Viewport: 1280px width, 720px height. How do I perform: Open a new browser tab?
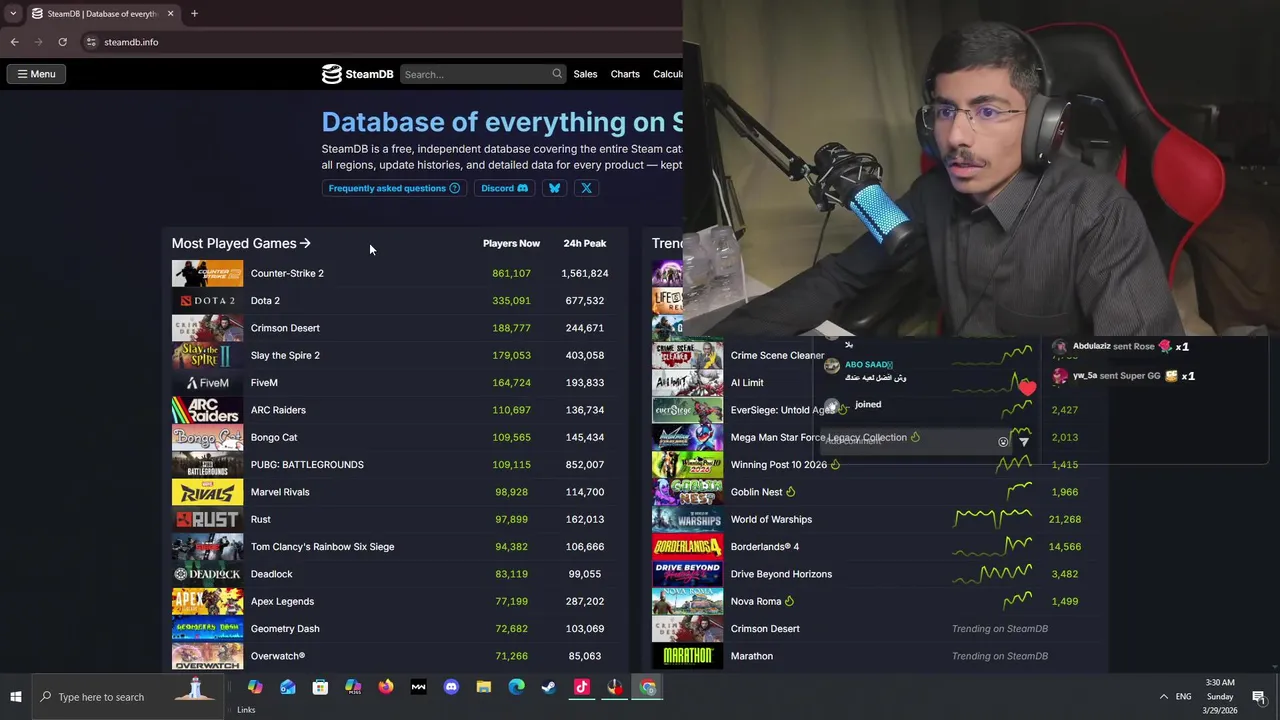(x=194, y=13)
